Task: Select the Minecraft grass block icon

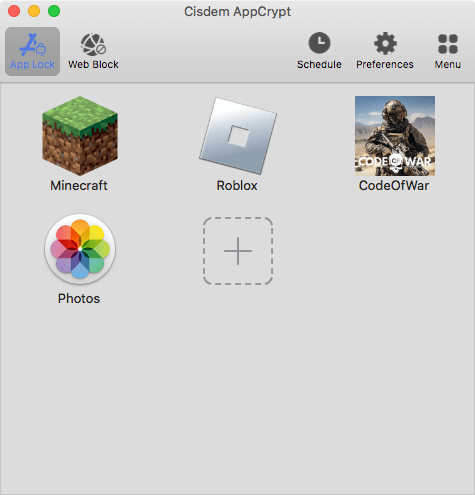Action: click(x=80, y=136)
